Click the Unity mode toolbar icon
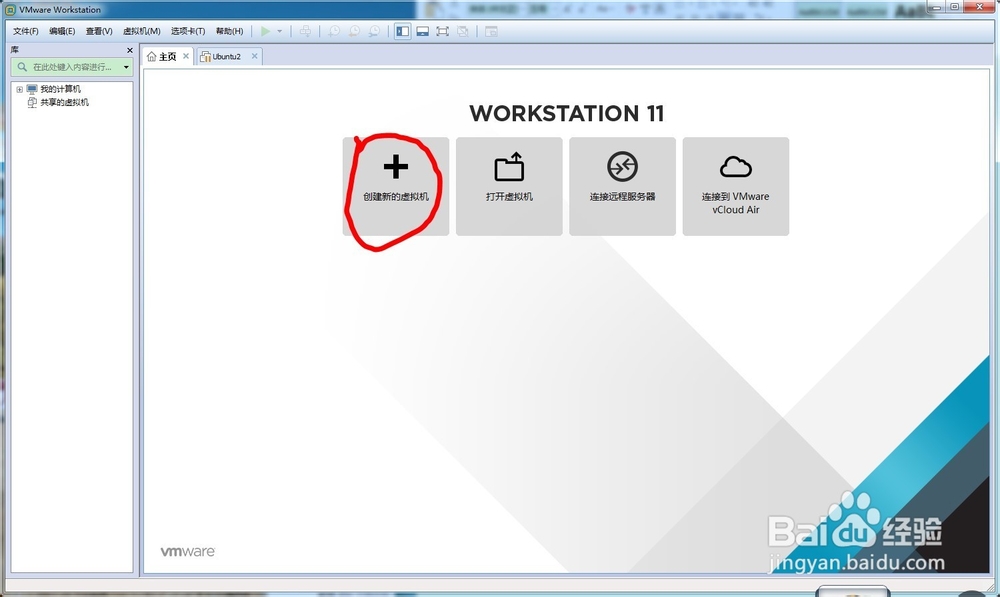The width and height of the screenshot is (1000, 597). [463, 31]
